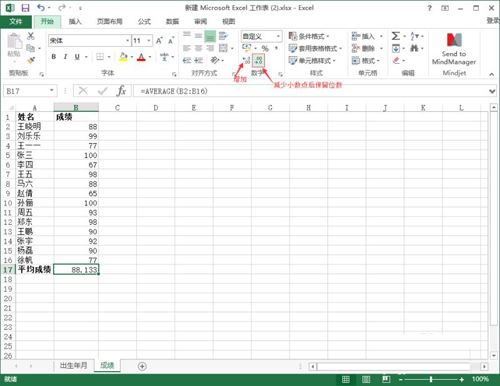Click the Insert Function fx button
The image size is (500, 386).
121,91
